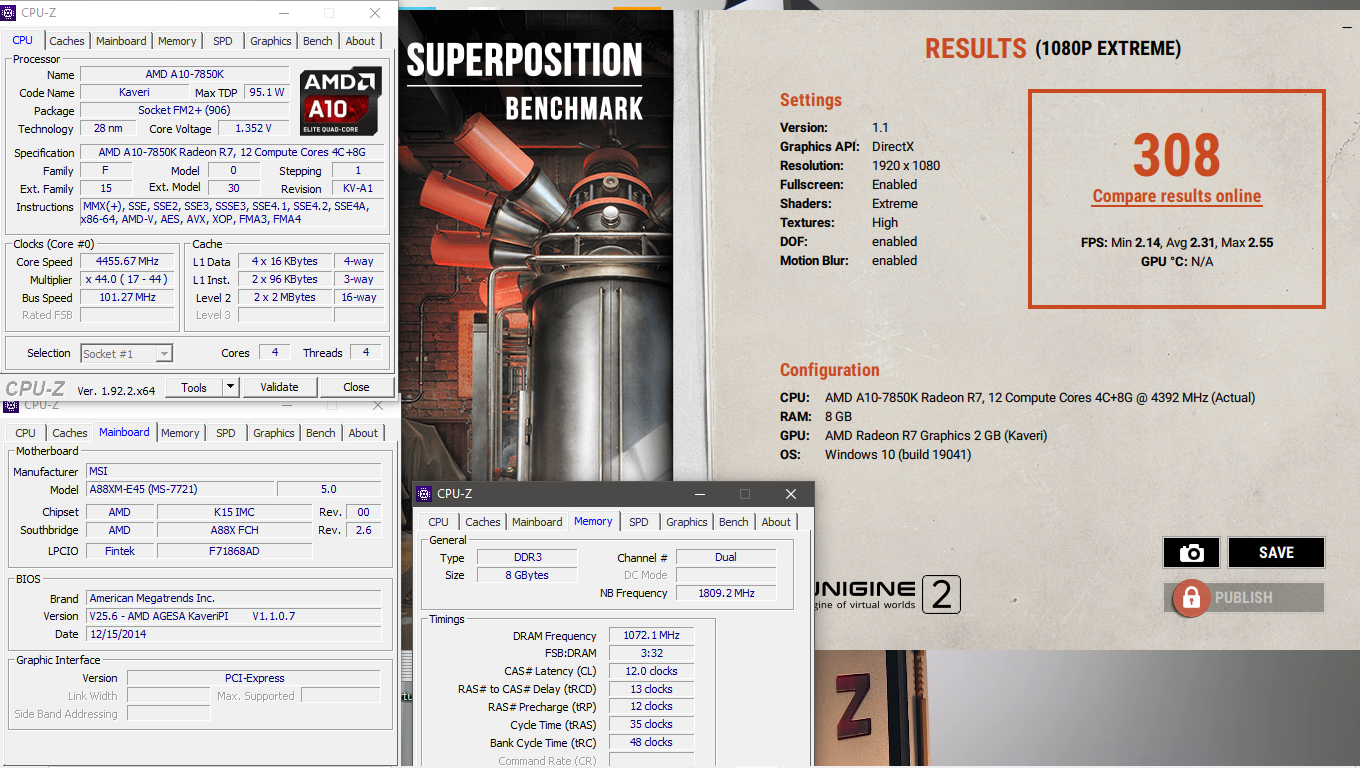Select CPU tab in Mainboard CPU-Z window

point(26,433)
